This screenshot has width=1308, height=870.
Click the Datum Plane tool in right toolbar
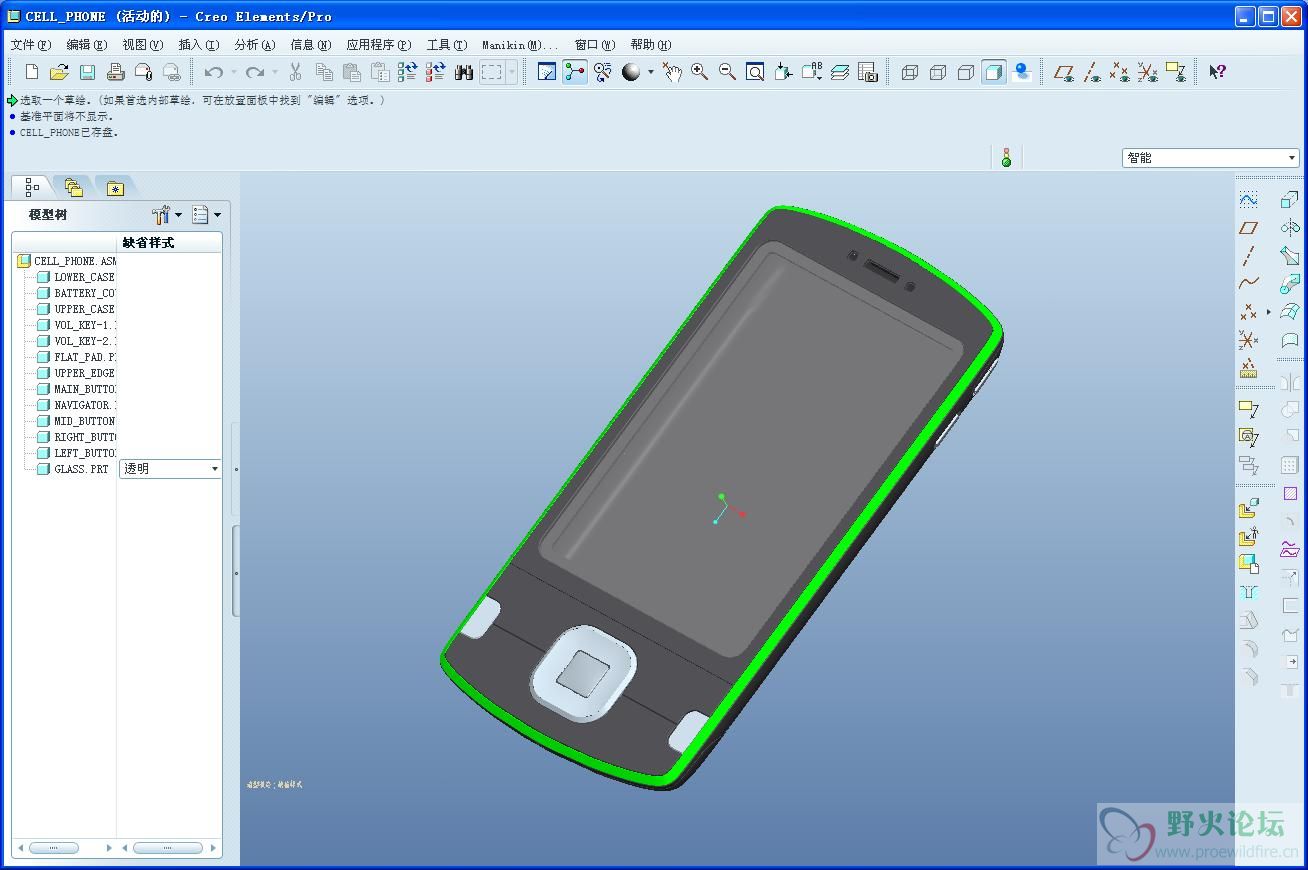click(x=1248, y=228)
